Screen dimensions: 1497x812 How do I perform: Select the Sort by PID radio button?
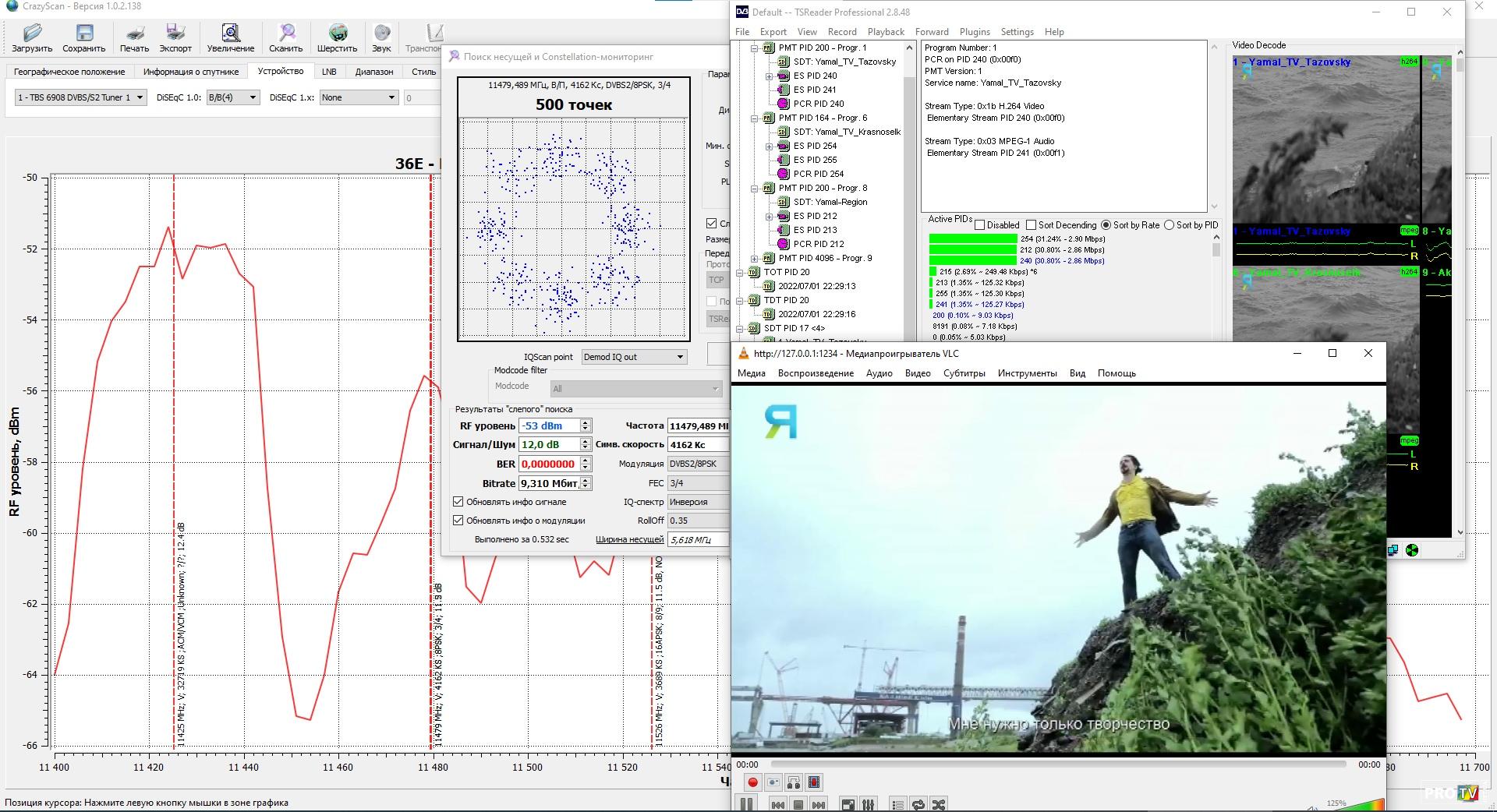(1169, 225)
